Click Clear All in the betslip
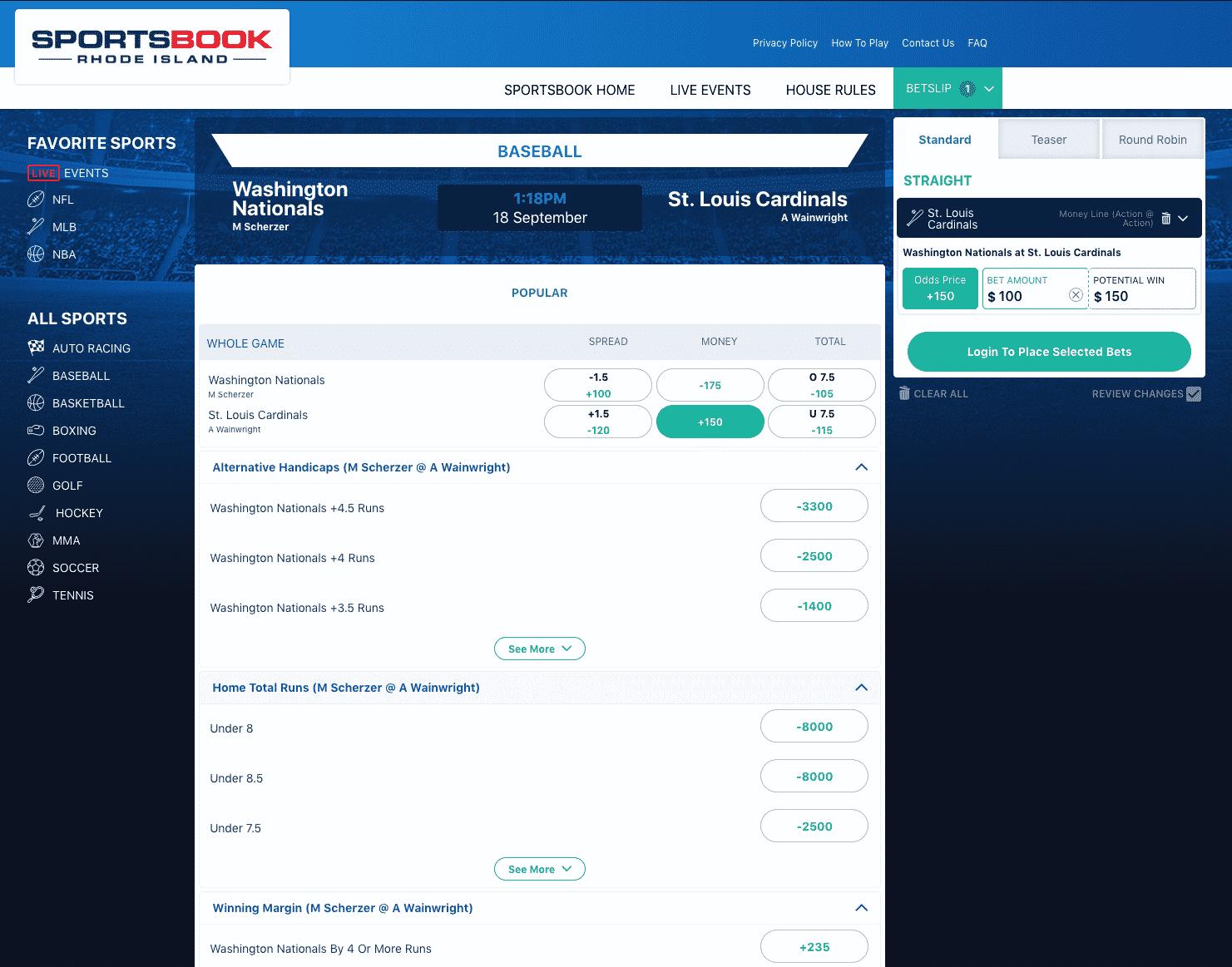Screen dimensions: 1232x967 941,394
